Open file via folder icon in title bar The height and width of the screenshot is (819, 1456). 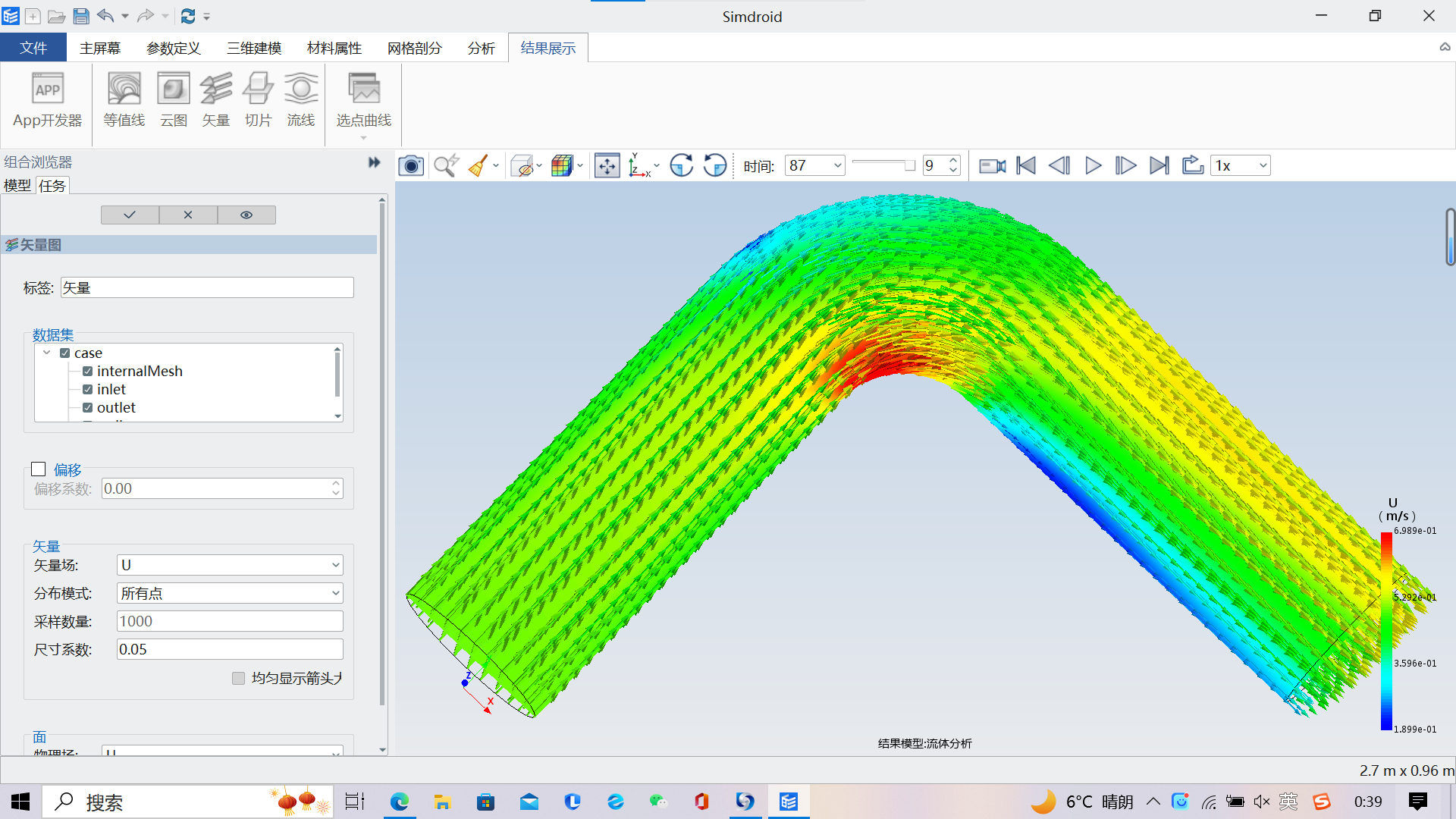(x=57, y=16)
